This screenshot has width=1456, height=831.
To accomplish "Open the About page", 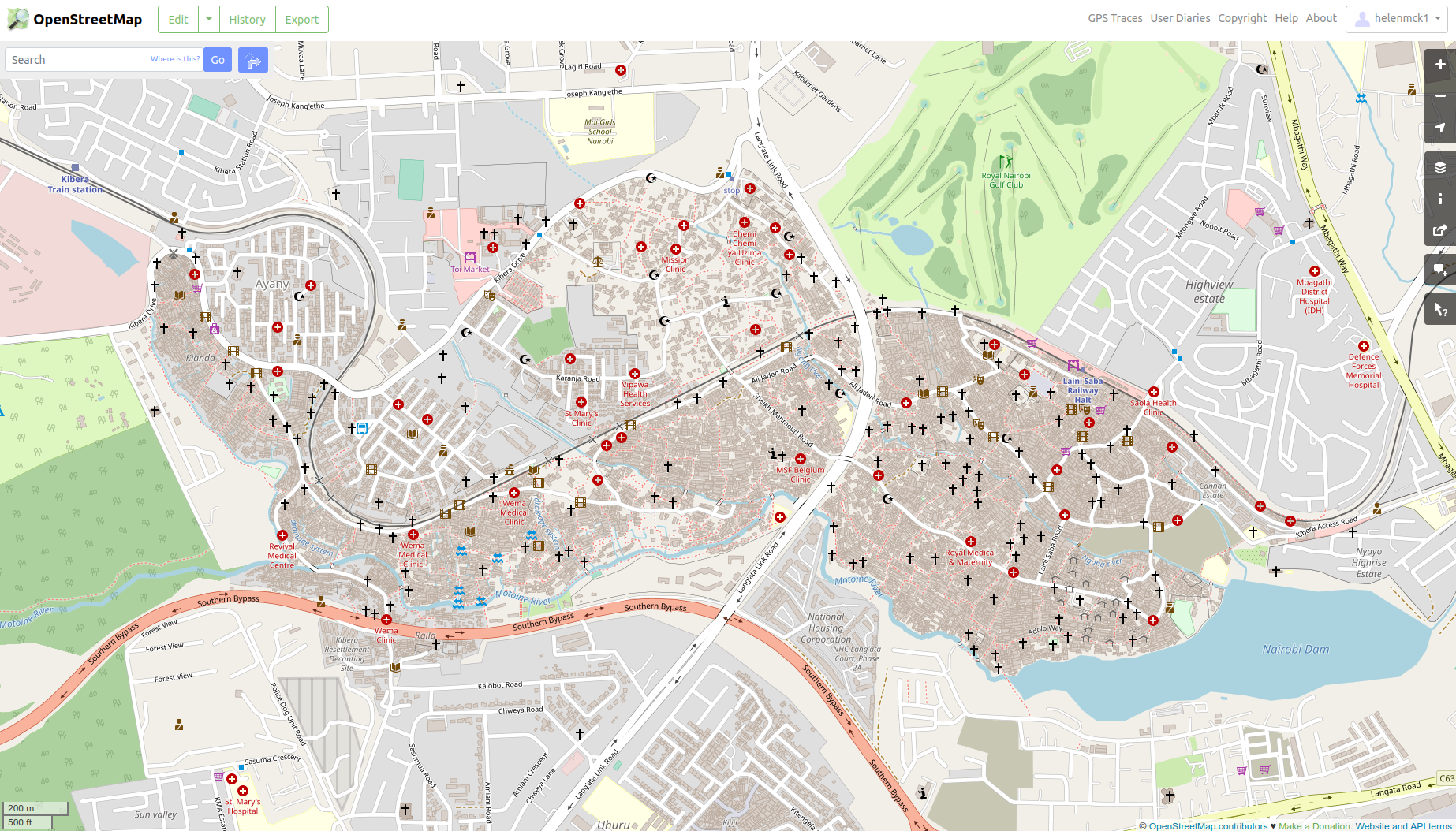I will click(1321, 18).
